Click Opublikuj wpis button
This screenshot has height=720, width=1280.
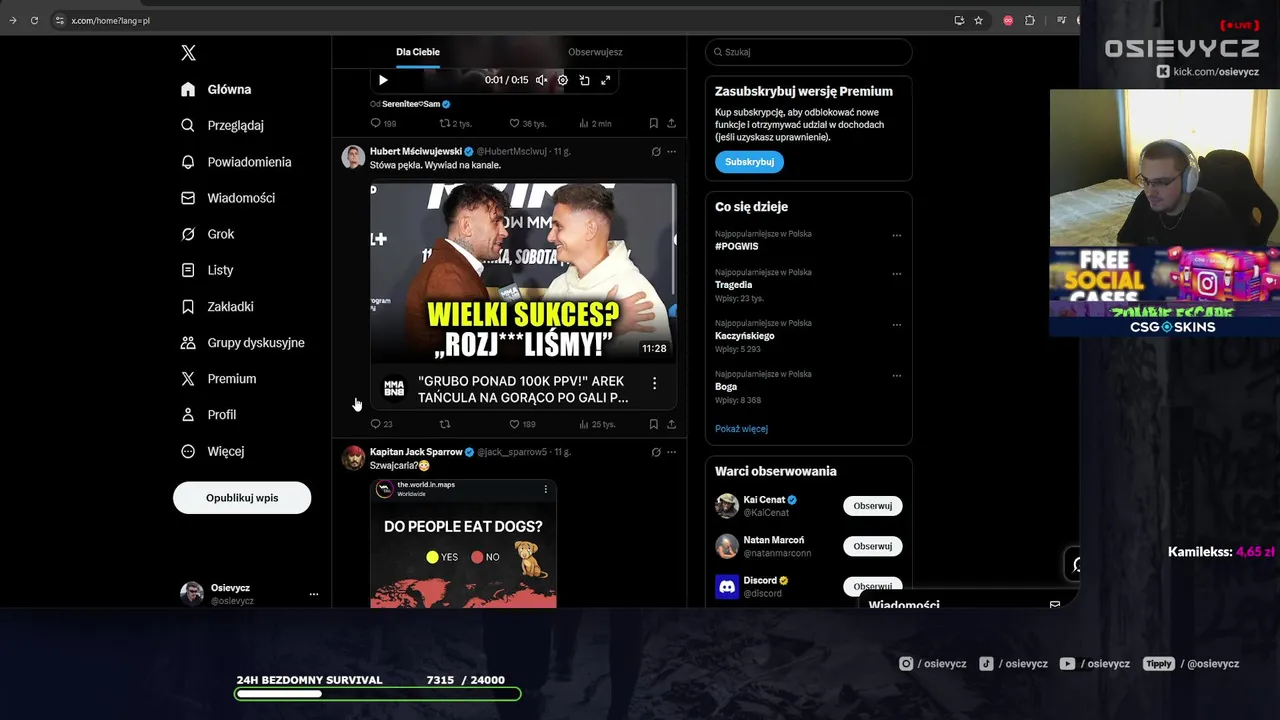click(242, 498)
